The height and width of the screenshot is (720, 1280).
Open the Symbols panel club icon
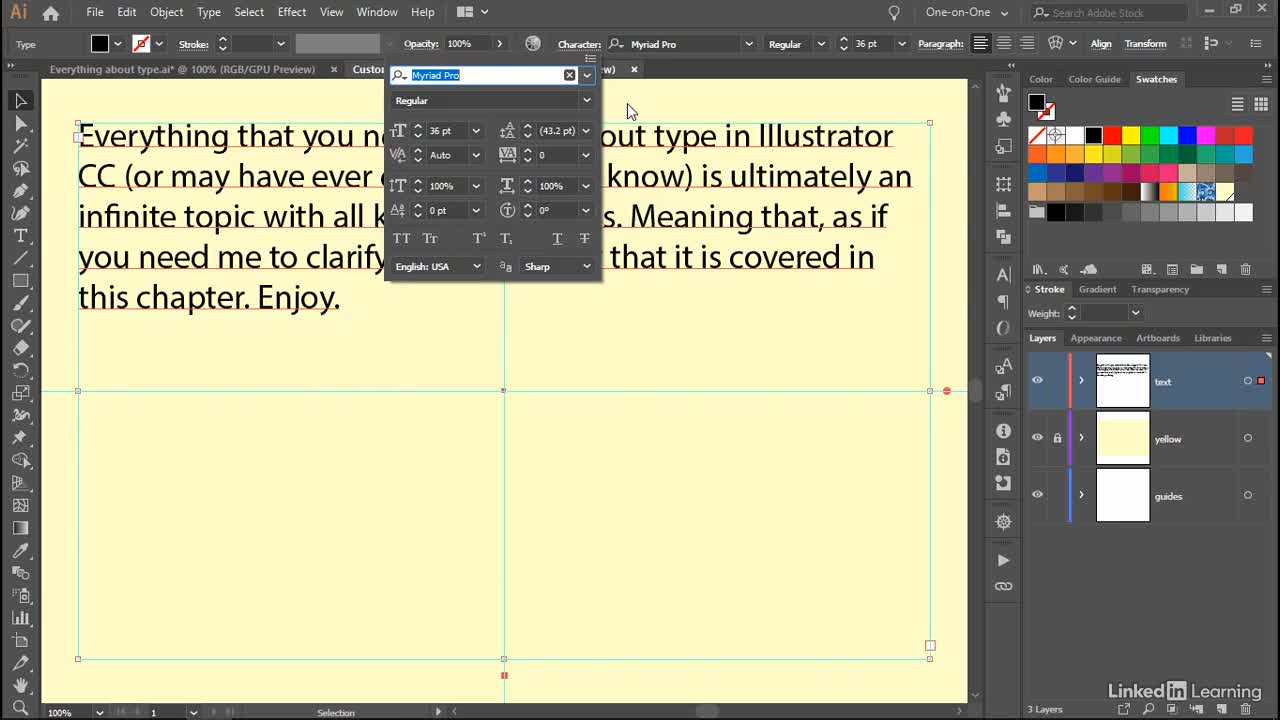[x=1003, y=118]
